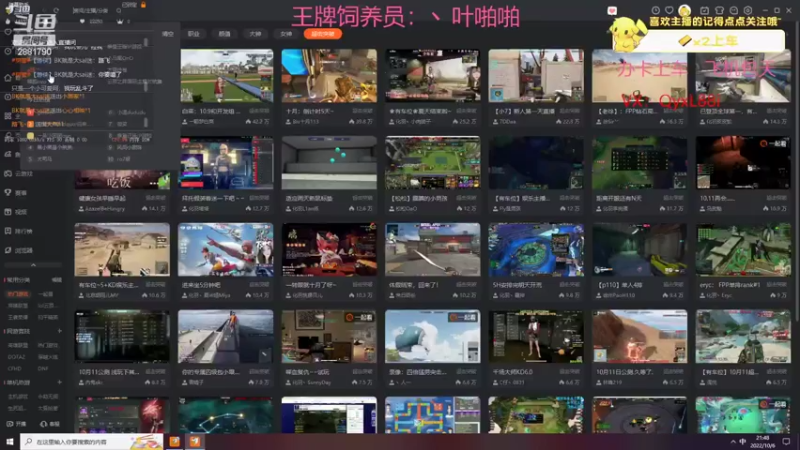
Task: Open the 赛事 trophy sidebar item
Action: tap(16, 193)
